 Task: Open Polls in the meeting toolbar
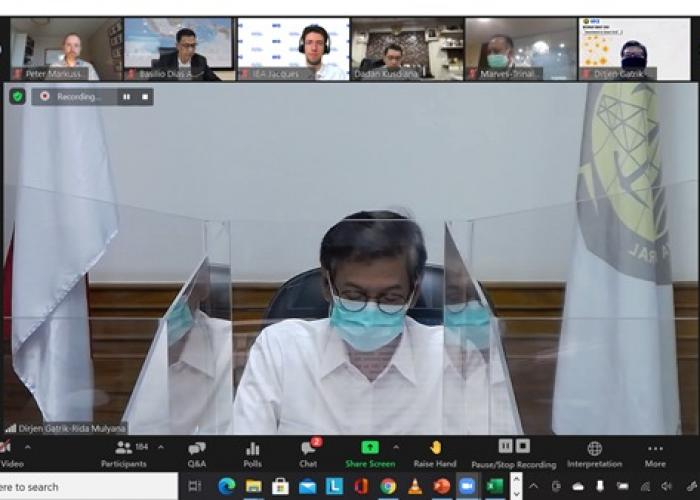tap(252, 452)
